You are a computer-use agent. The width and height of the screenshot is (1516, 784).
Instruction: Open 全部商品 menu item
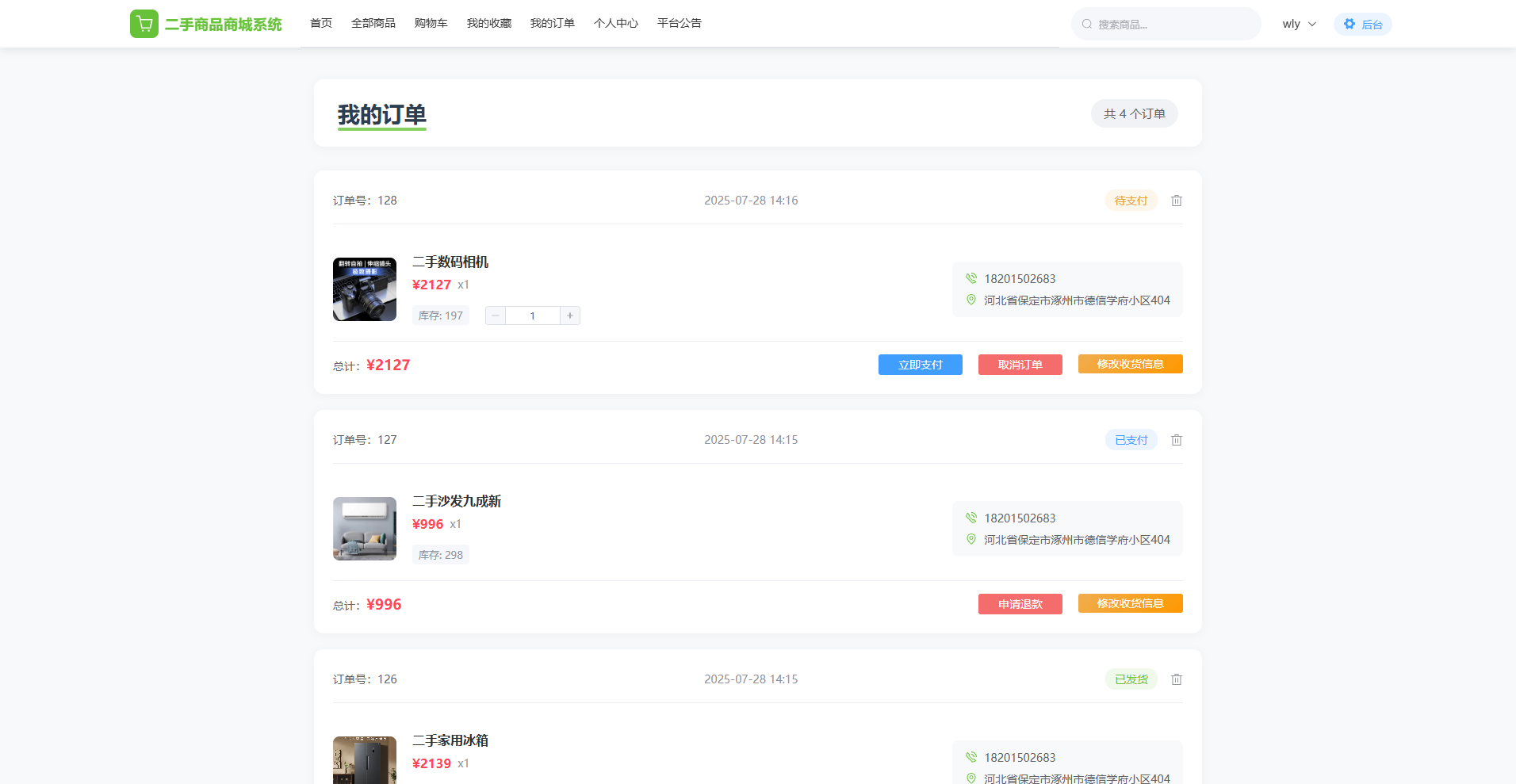point(373,23)
